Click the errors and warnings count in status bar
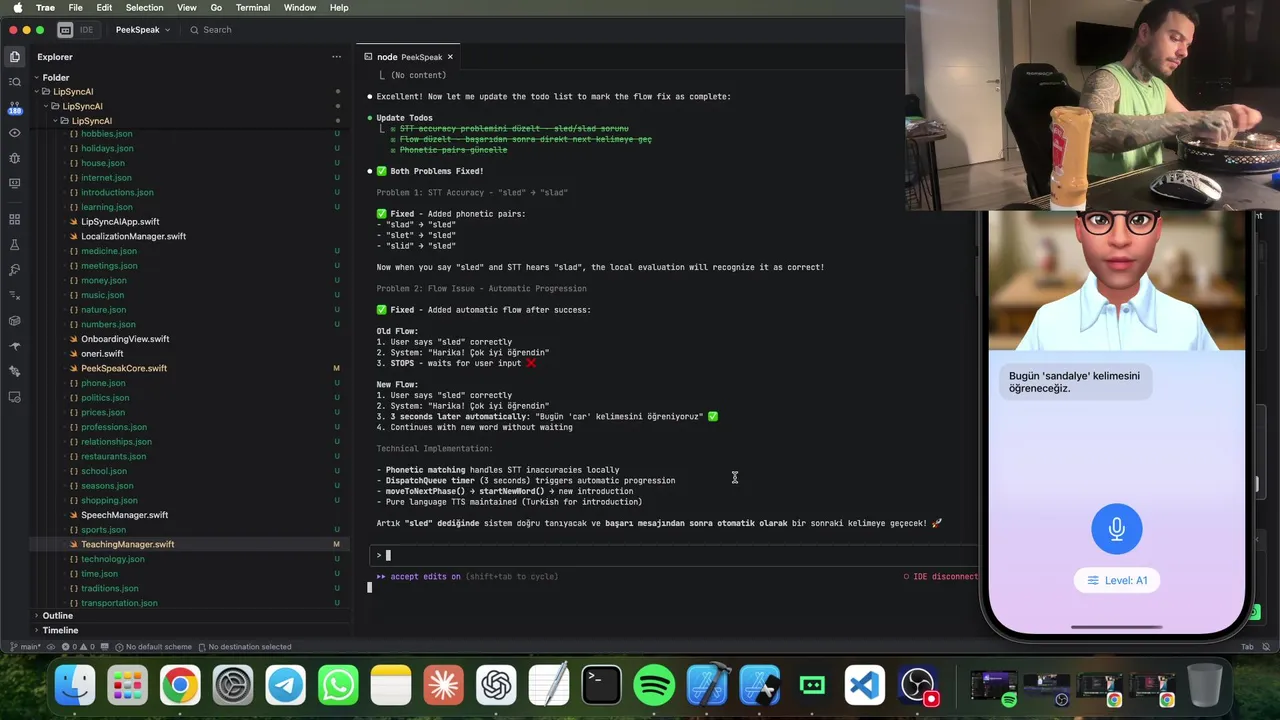The image size is (1280, 720). [79, 647]
